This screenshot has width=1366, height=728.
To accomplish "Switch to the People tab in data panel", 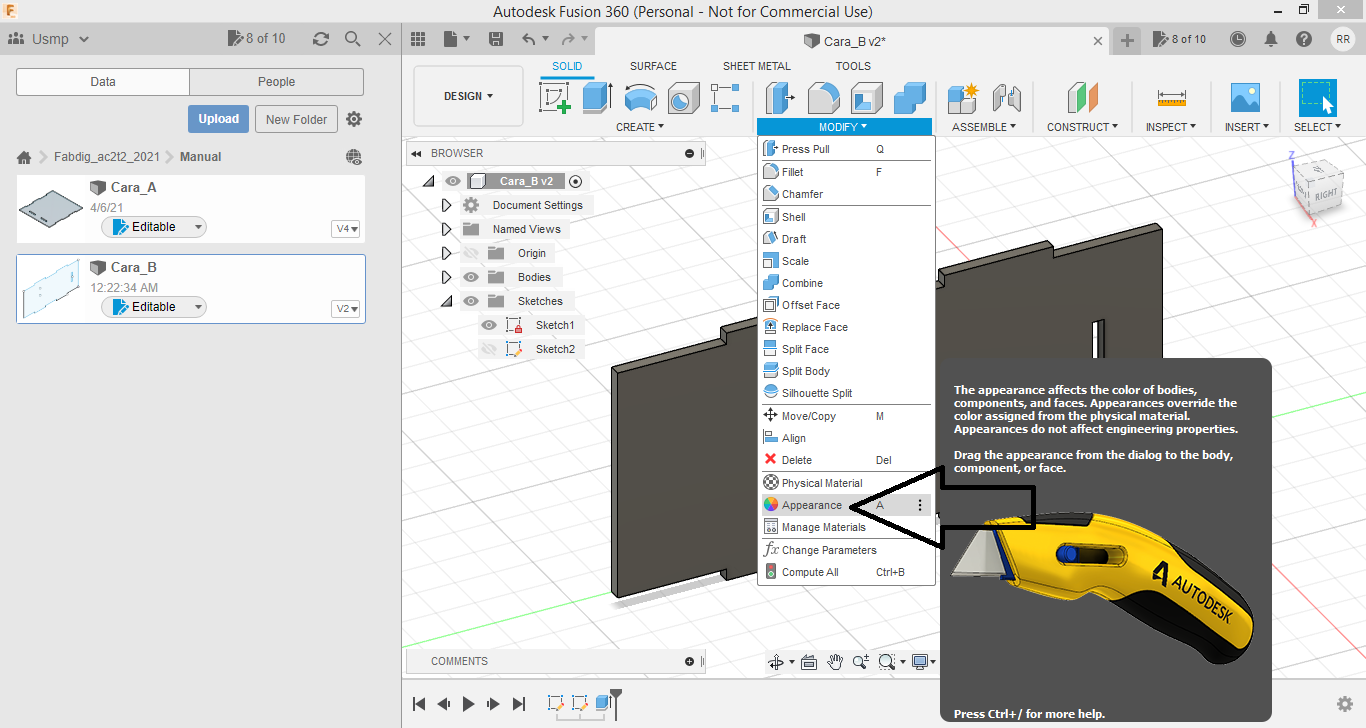I will [276, 82].
